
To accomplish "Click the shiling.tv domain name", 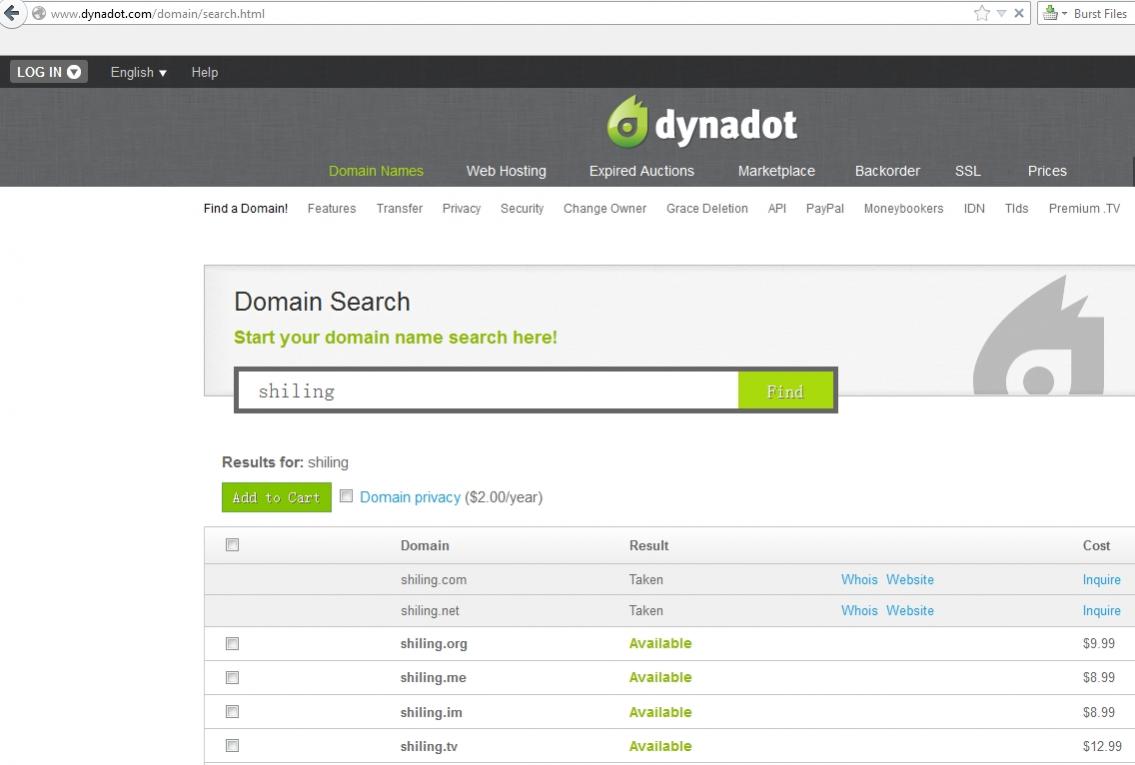I will pyautogui.click(x=429, y=746).
